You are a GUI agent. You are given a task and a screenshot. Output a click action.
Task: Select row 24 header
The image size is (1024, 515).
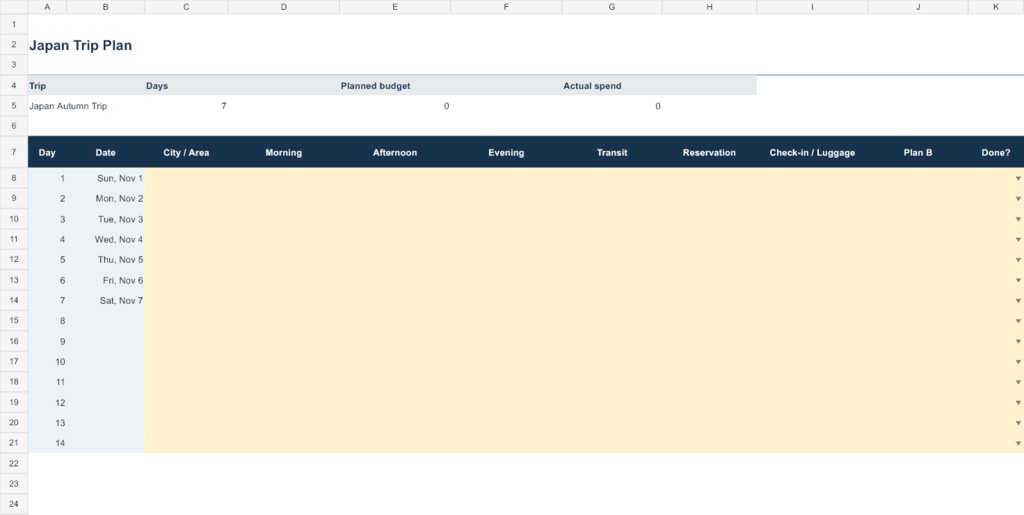coord(14,504)
